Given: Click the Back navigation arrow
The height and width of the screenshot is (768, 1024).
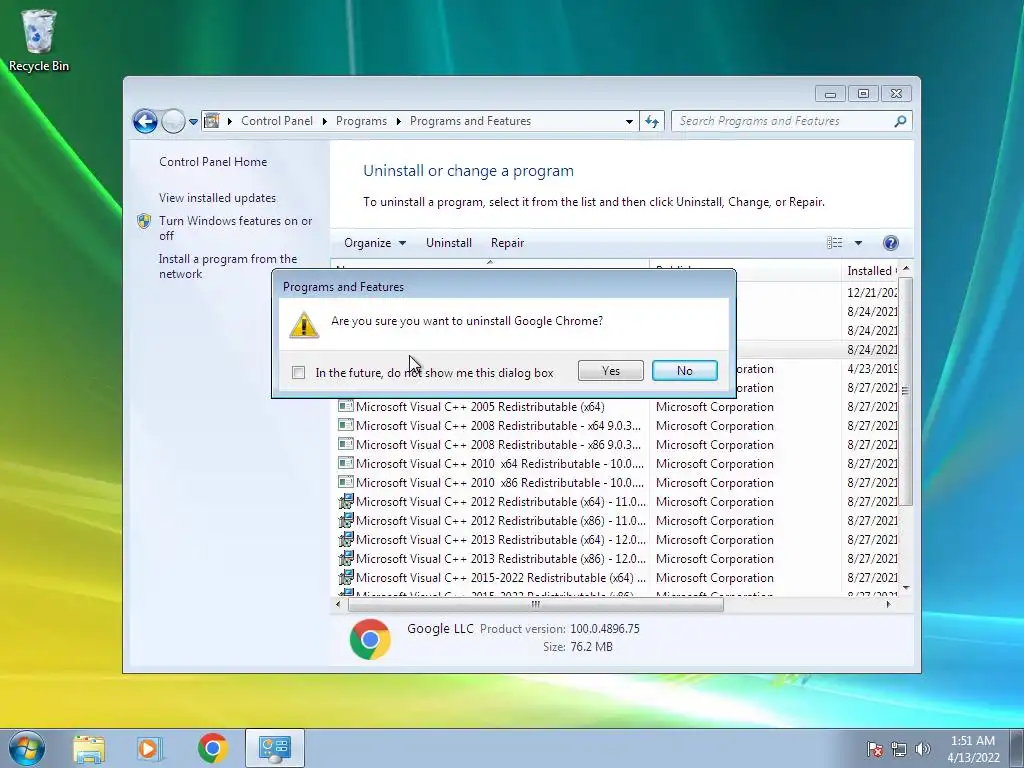Looking at the screenshot, I should pyautogui.click(x=145, y=121).
